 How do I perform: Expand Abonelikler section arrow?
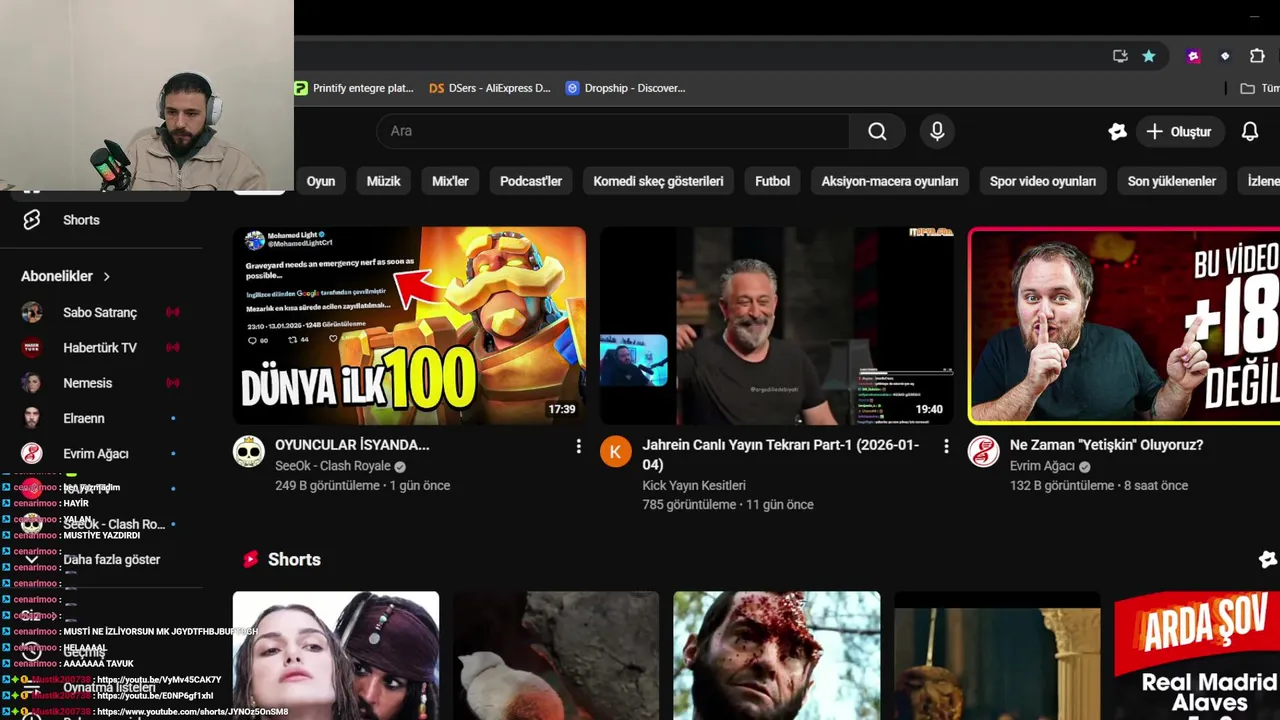107,276
